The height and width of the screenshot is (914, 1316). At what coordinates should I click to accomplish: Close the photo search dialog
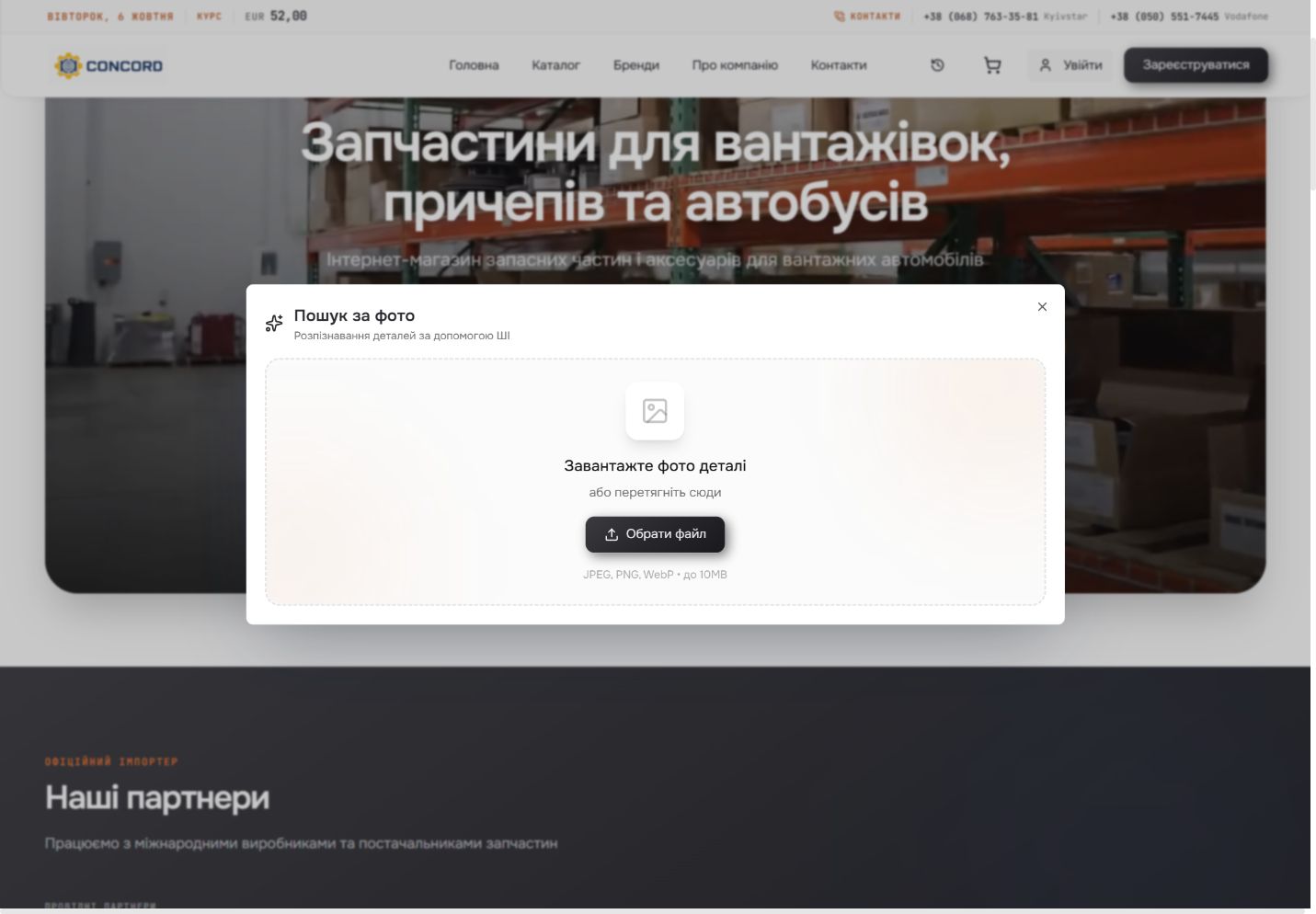click(1042, 307)
